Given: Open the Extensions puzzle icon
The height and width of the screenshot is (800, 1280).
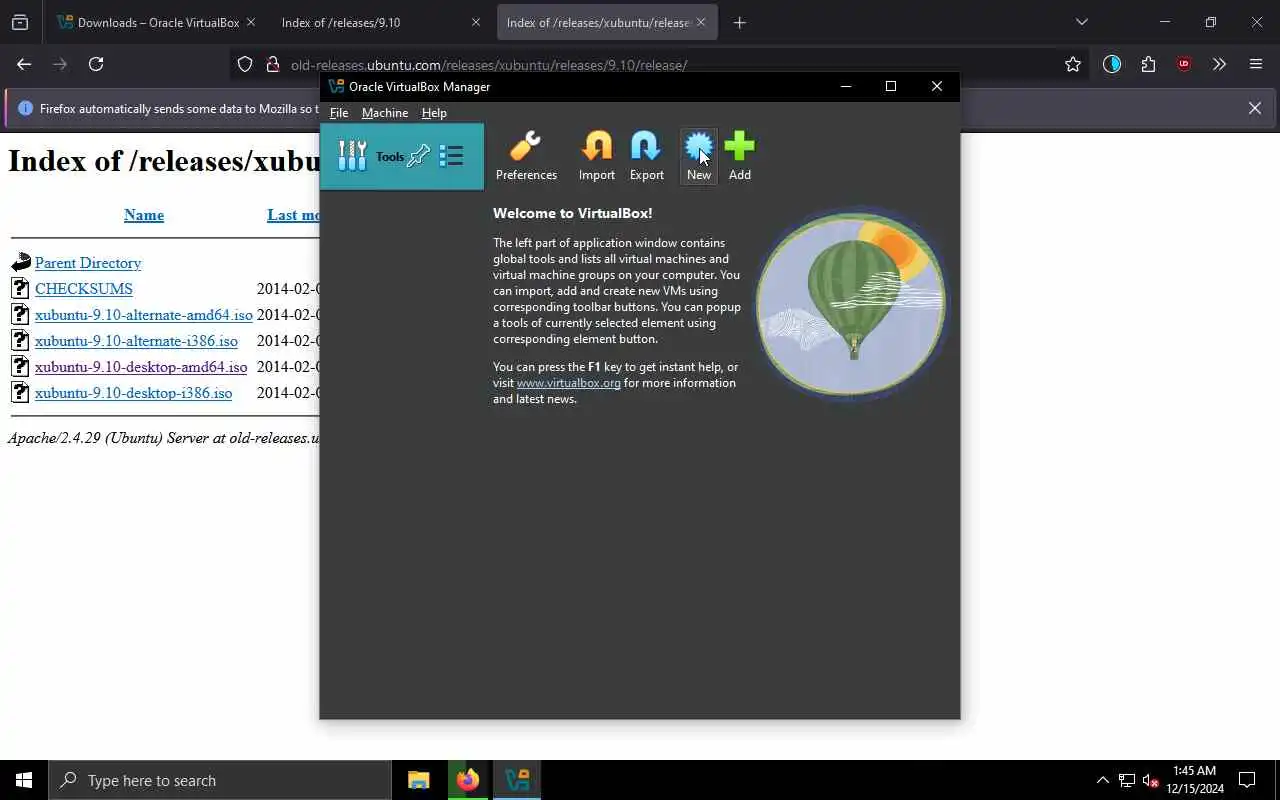Looking at the screenshot, I should (x=1148, y=64).
